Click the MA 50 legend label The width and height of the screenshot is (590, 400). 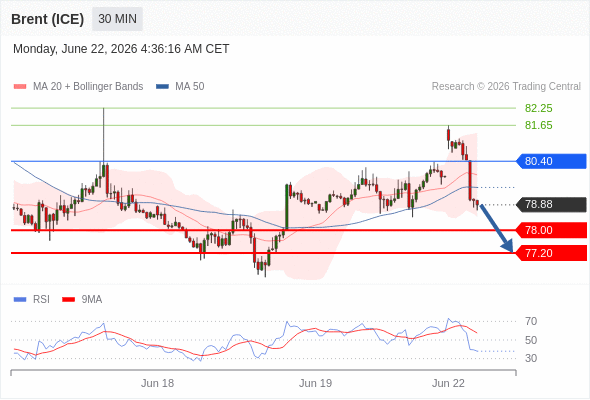click(190, 87)
